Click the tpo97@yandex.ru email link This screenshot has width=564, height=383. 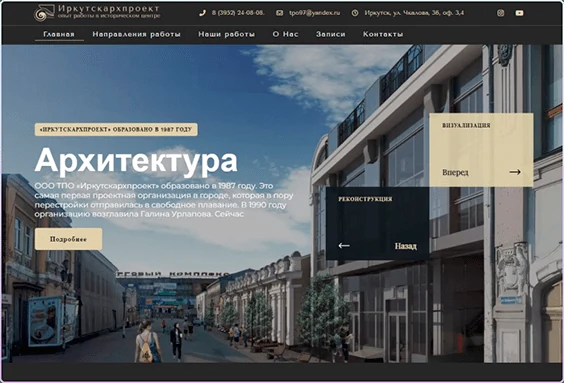point(314,13)
